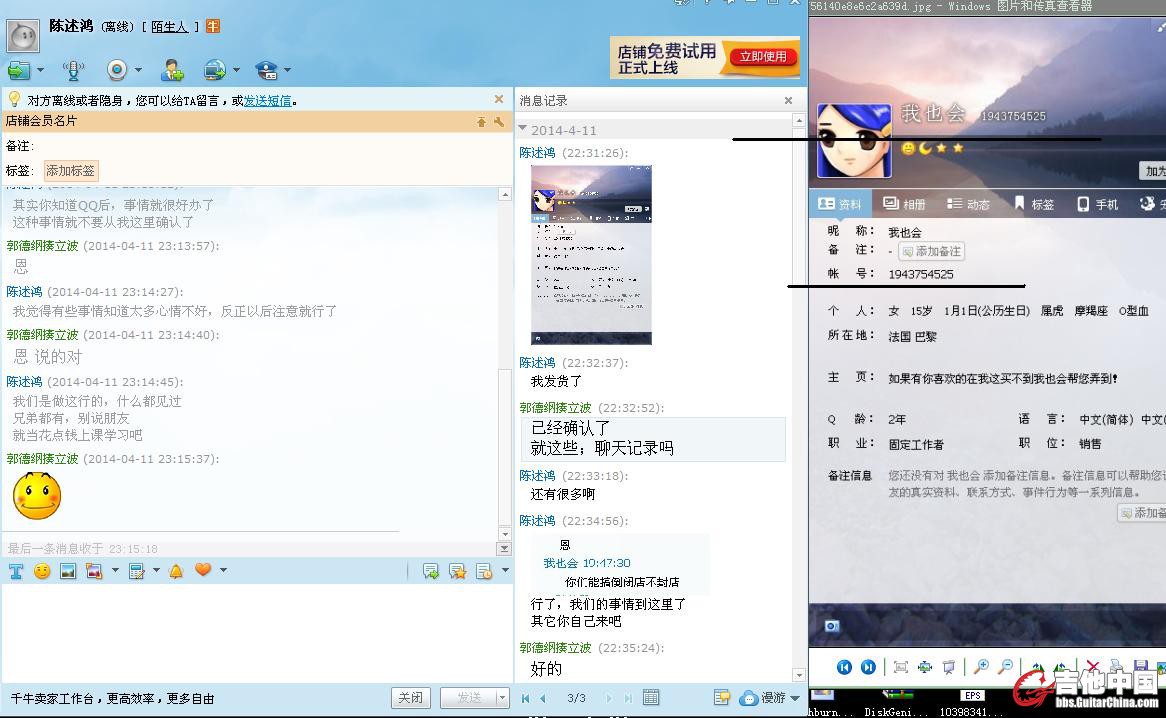
Task: Click the wrench settings icon on member card
Action: [x=499, y=121]
